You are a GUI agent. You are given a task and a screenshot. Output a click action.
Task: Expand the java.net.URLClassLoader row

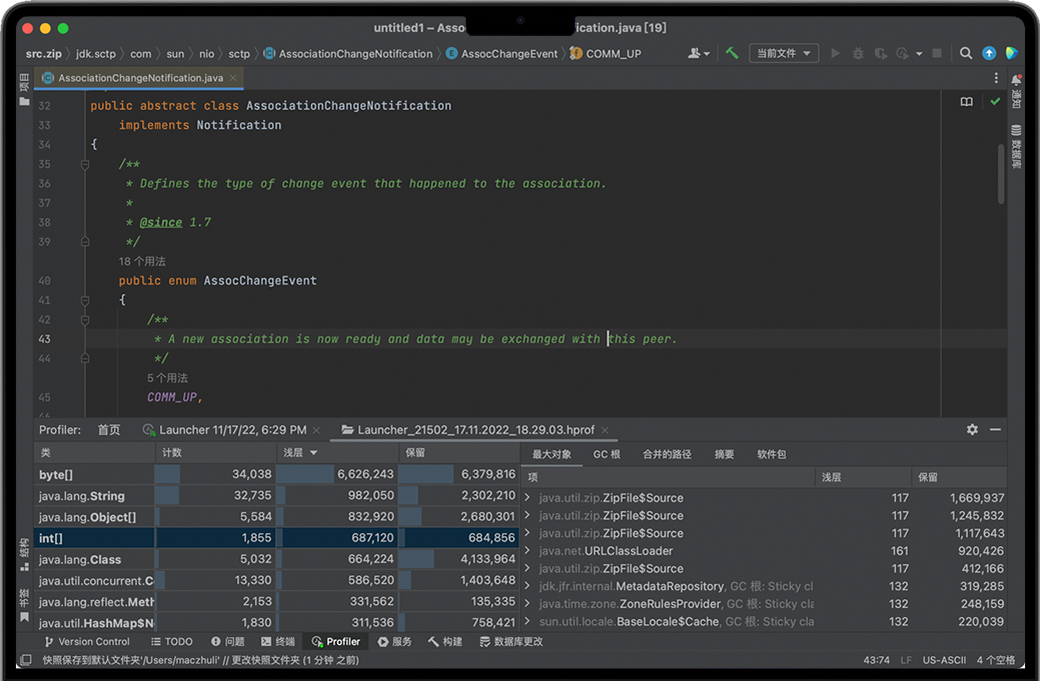(528, 551)
